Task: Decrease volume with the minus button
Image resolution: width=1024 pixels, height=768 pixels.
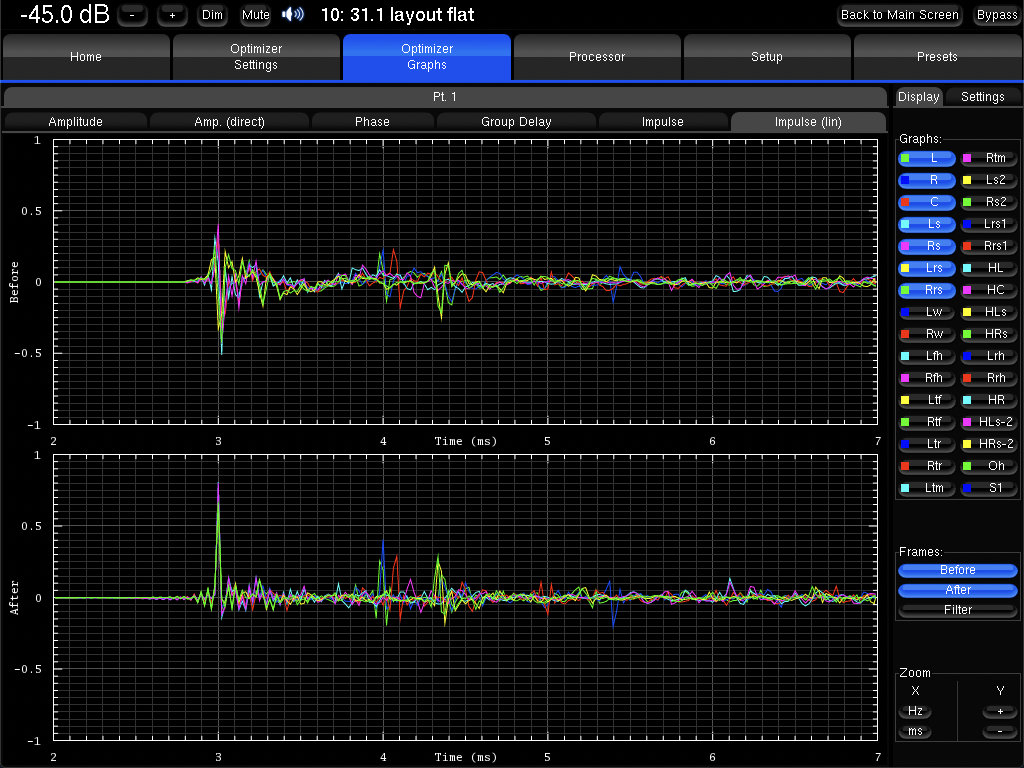Action: pos(132,15)
